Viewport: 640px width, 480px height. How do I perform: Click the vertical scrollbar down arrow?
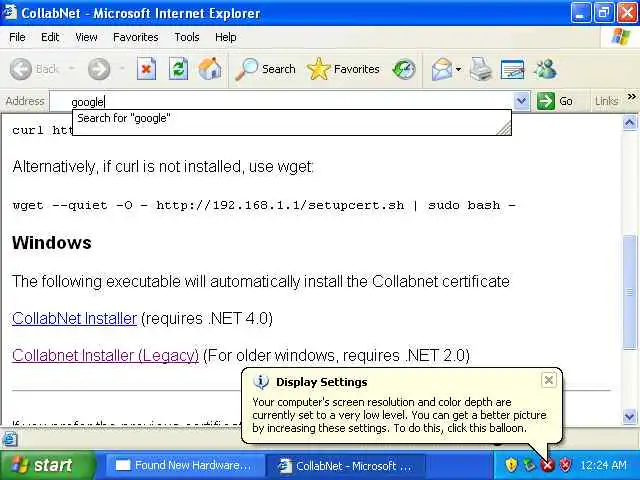point(629,416)
